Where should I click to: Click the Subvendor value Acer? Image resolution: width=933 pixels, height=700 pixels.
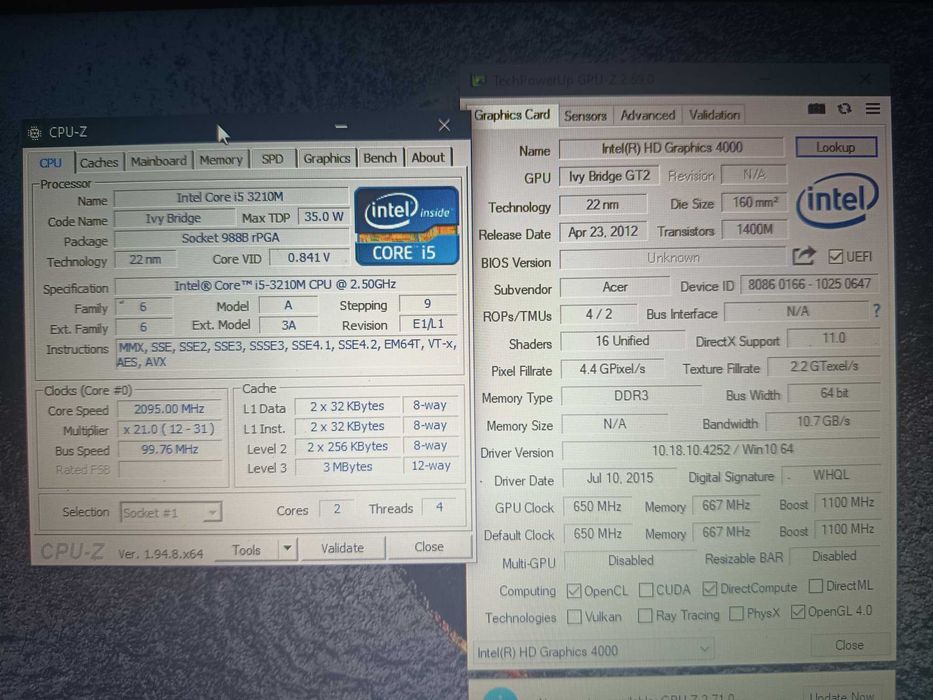click(x=615, y=287)
